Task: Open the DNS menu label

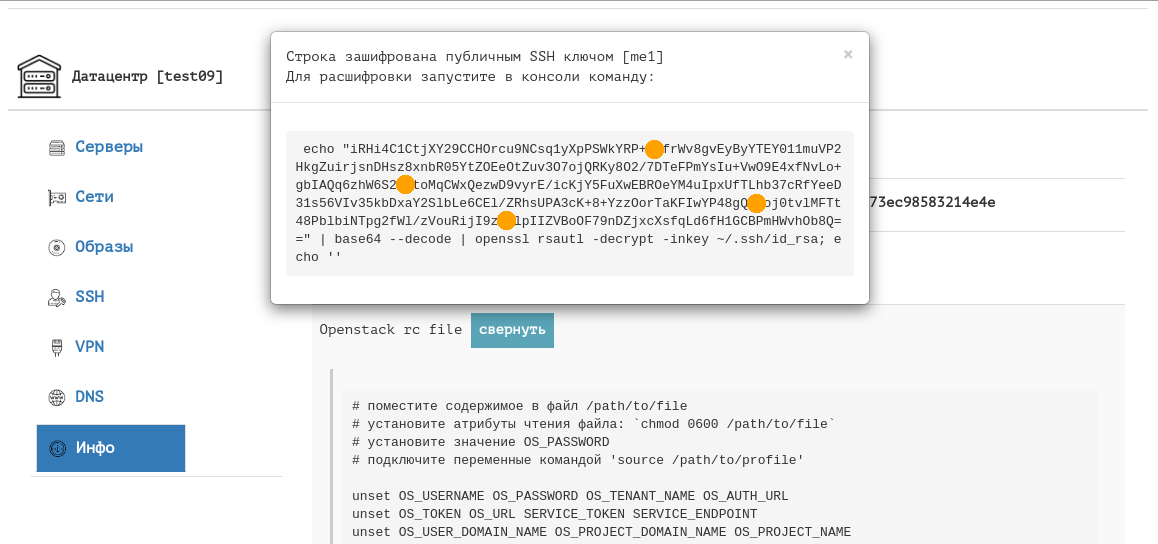Action: click(x=90, y=397)
